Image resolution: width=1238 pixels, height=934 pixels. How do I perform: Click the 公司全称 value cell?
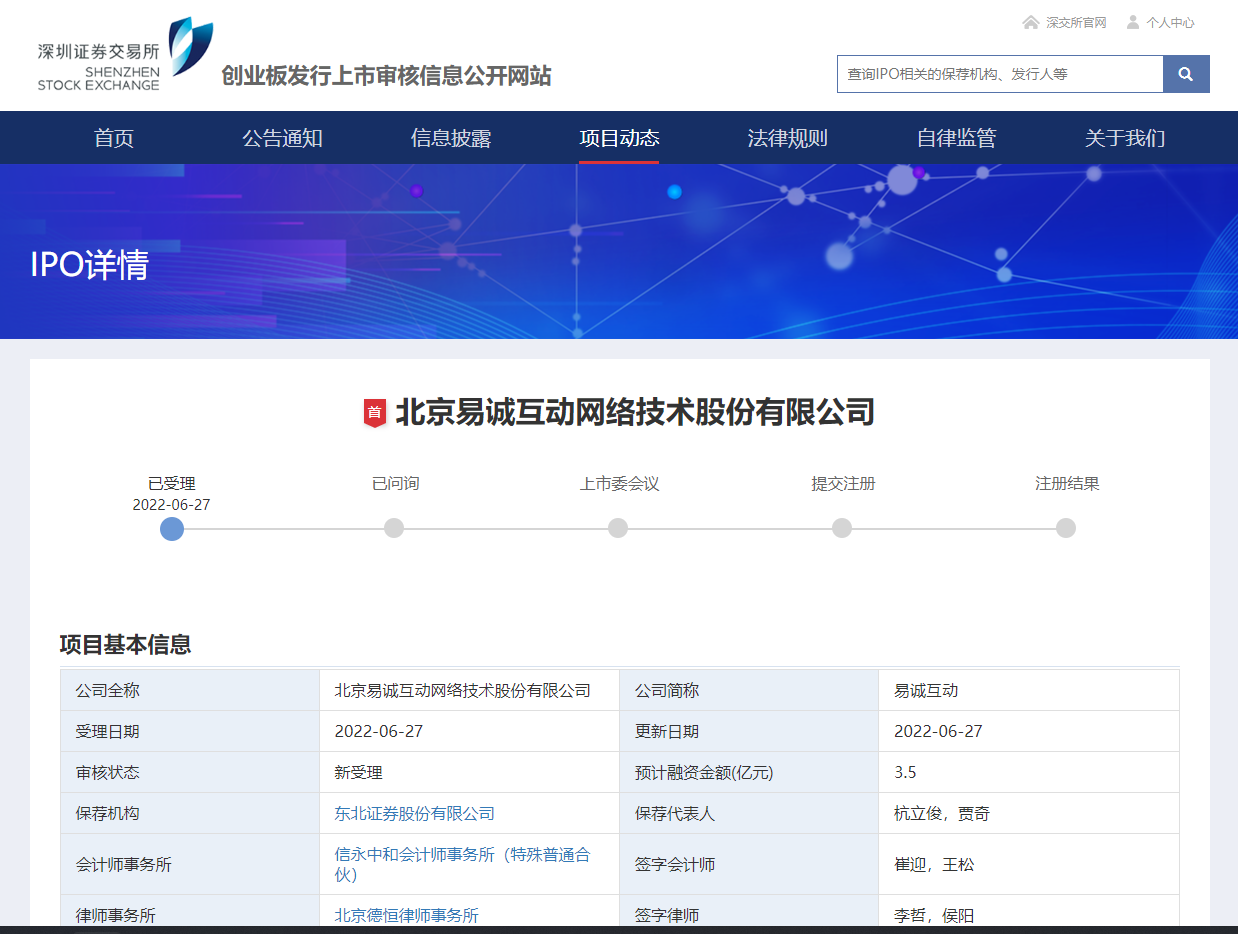(469, 690)
